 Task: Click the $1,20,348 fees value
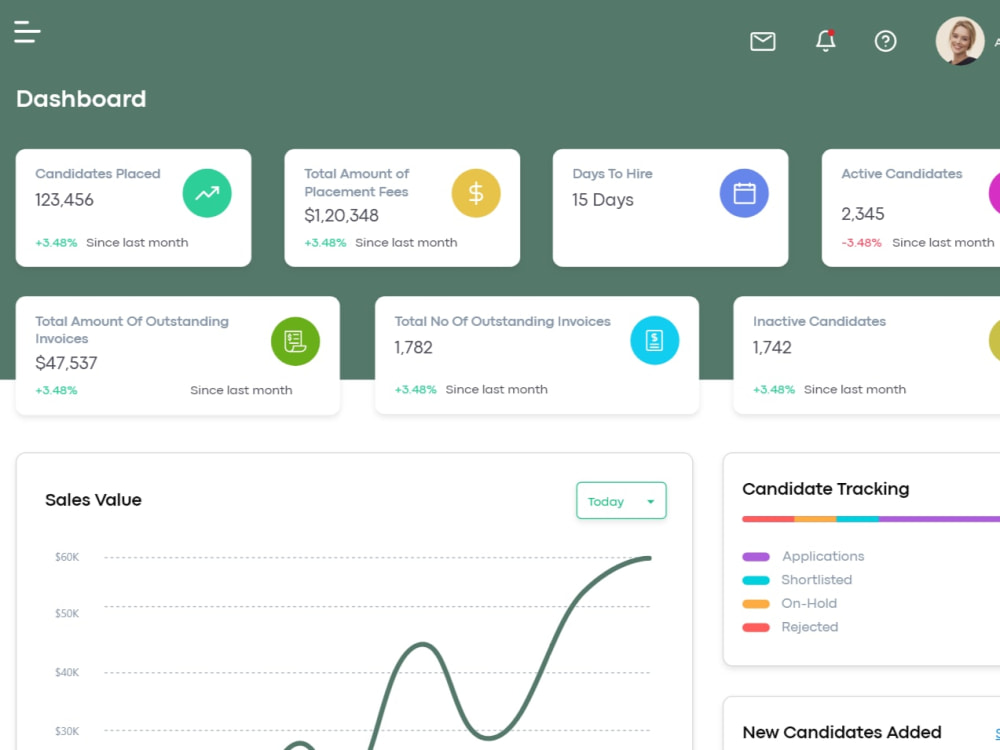341,216
